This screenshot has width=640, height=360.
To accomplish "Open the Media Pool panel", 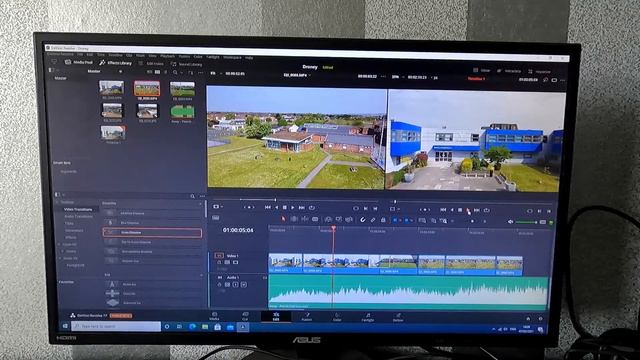I will pos(79,62).
